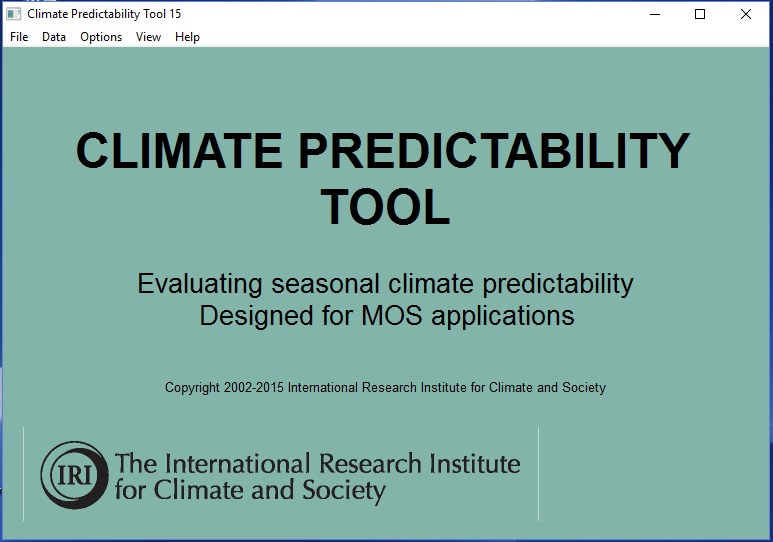Open the Help menu
Viewport: 773px width, 542px height.
[187, 37]
